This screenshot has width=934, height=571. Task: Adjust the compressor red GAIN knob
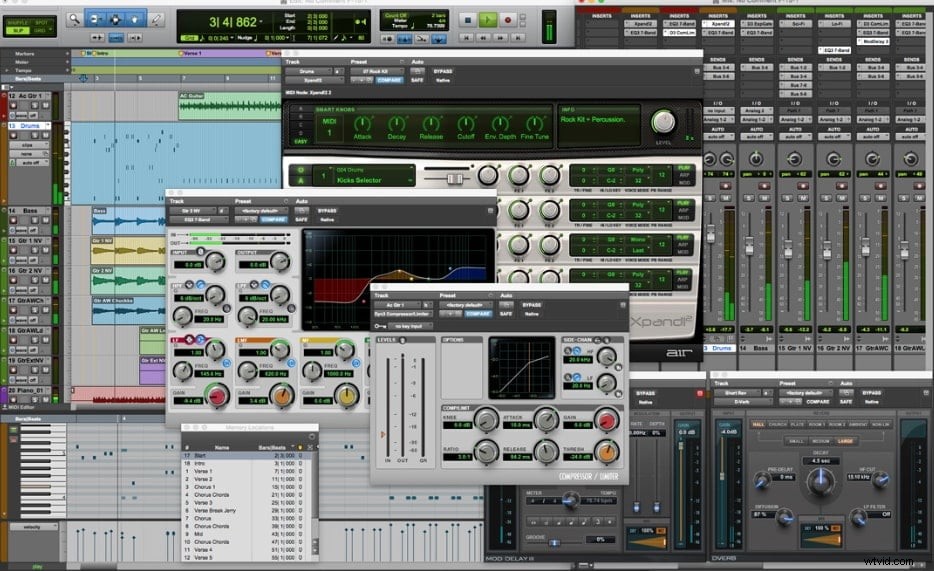tap(606, 420)
